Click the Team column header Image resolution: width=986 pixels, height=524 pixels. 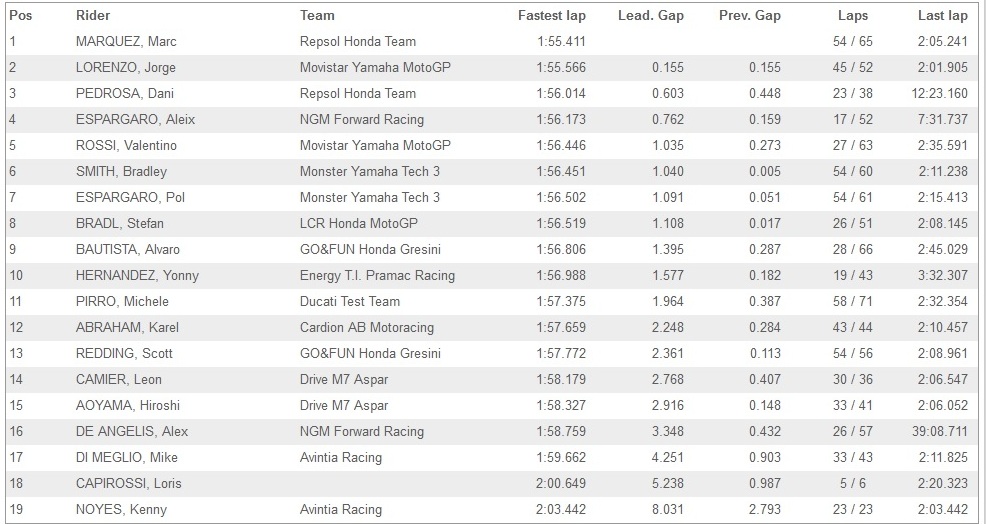tap(317, 15)
